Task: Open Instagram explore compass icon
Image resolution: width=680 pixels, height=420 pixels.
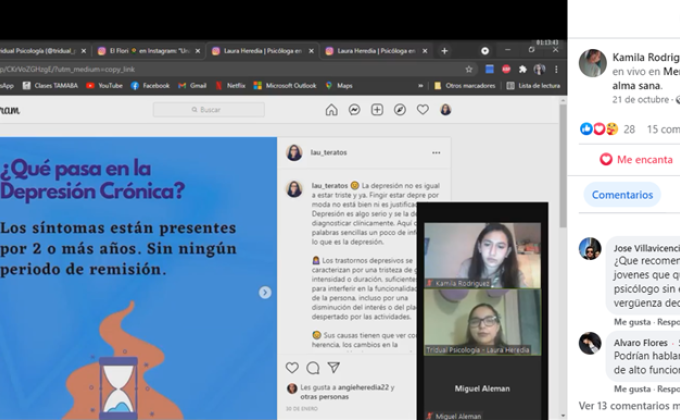Action: pos(400,110)
